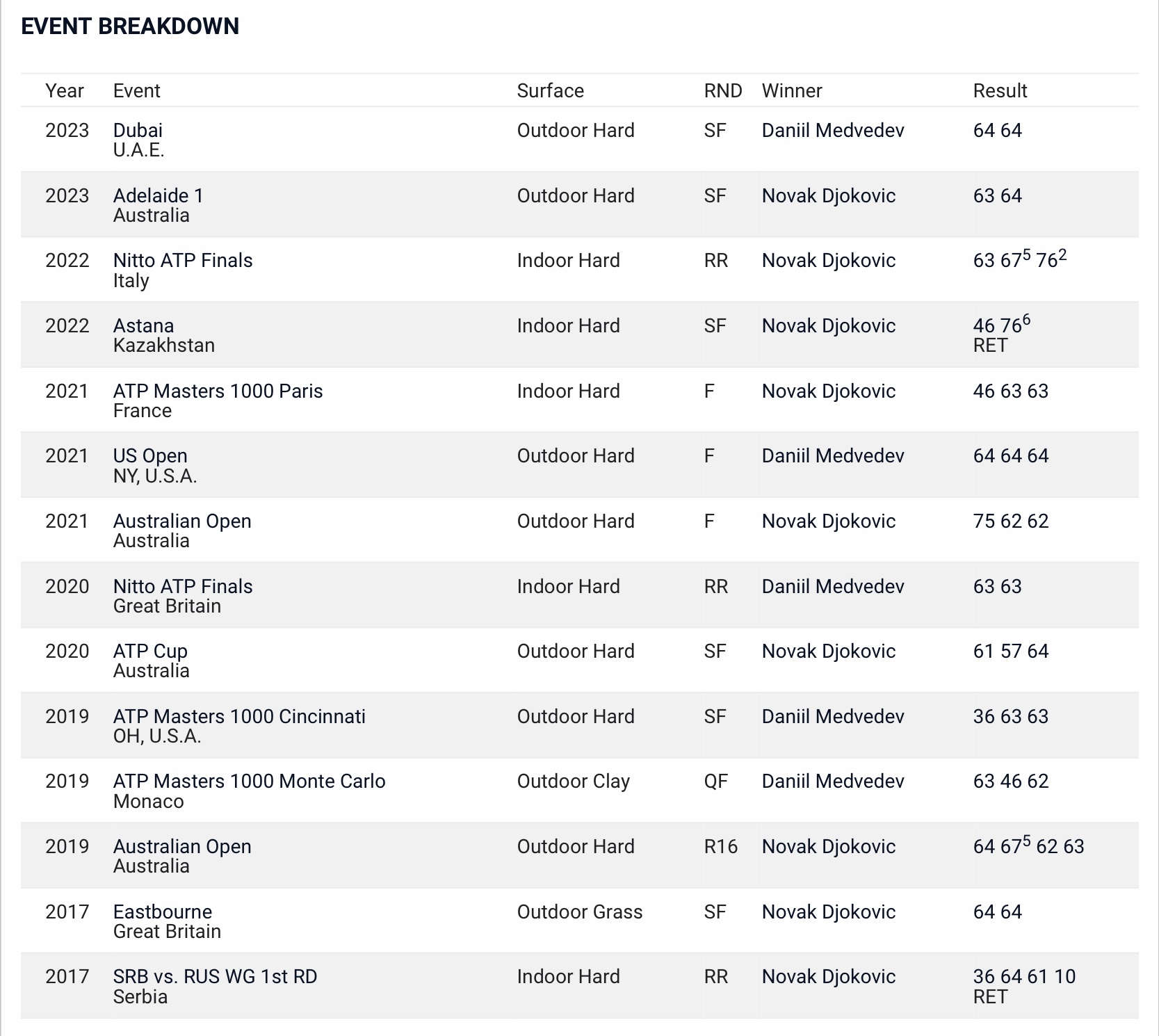
Task: View the 75 62 62 Australian Open result
Action: 1011,521
